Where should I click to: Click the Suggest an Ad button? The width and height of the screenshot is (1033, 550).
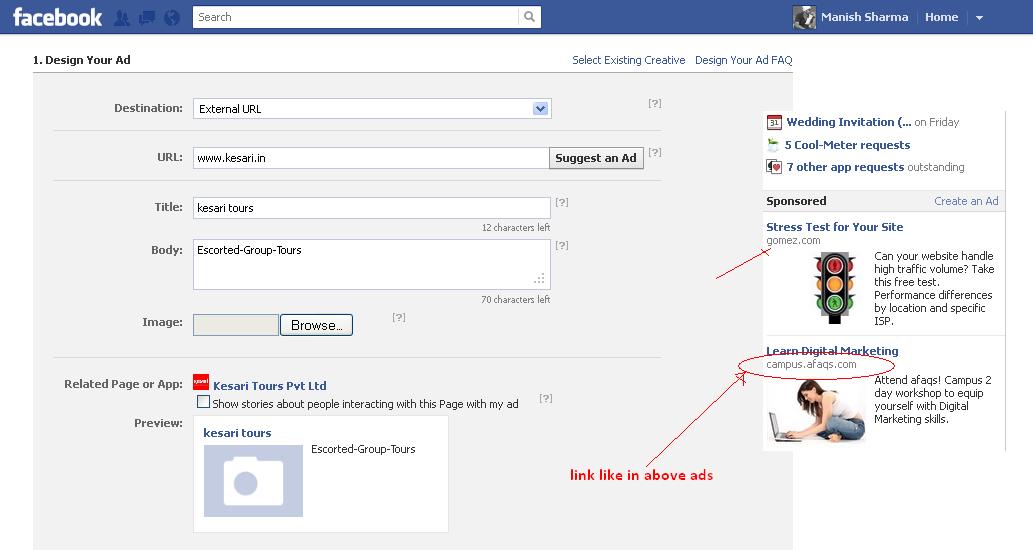click(x=596, y=158)
